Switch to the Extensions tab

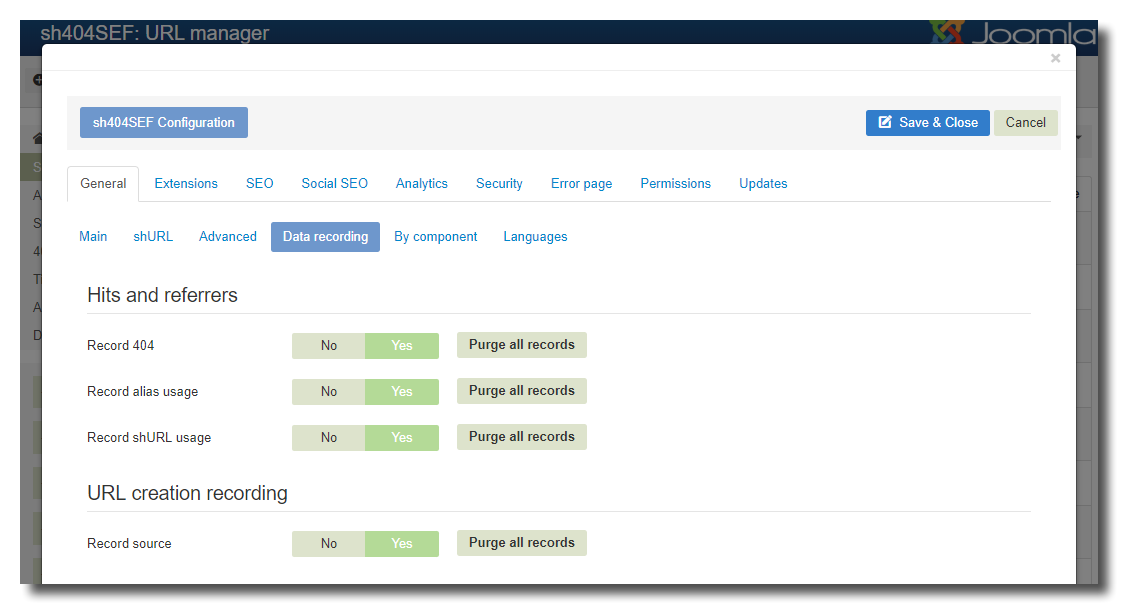pyautogui.click(x=186, y=184)
